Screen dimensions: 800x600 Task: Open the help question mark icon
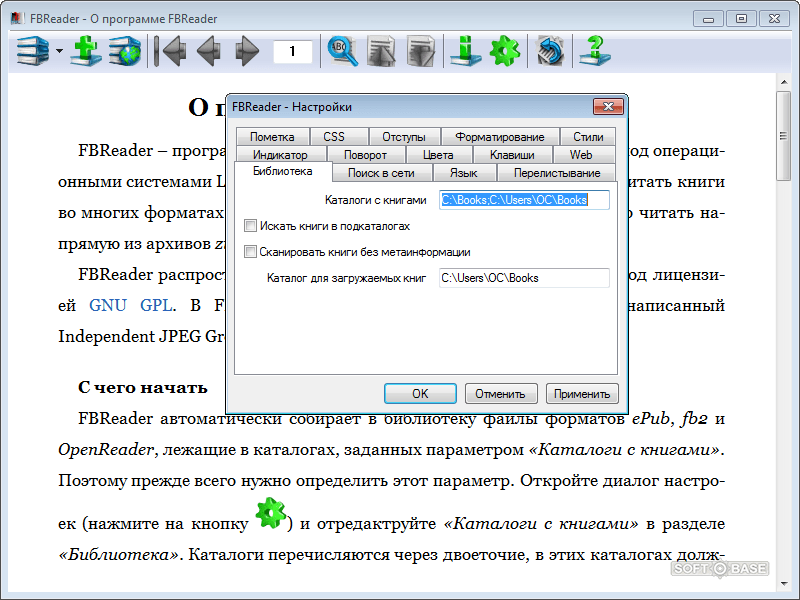(x=594, y=51)
